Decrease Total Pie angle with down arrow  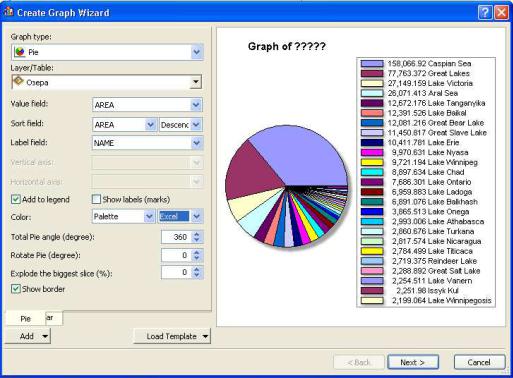[x=197, y=240]
